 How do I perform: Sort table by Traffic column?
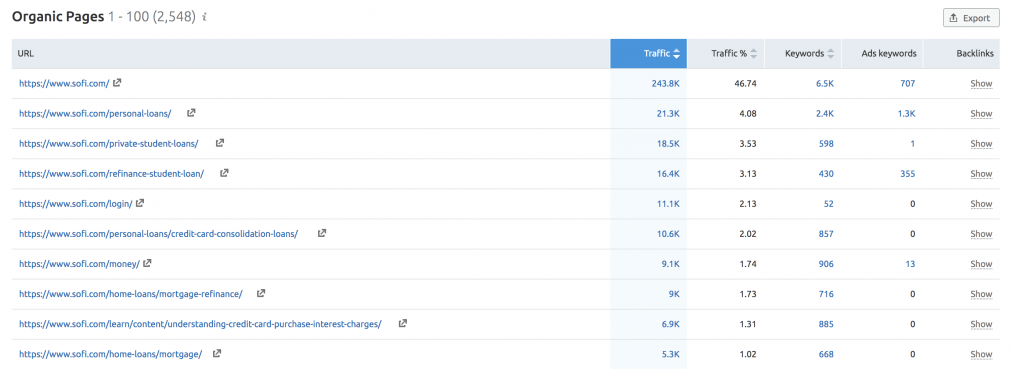point(649,54)
